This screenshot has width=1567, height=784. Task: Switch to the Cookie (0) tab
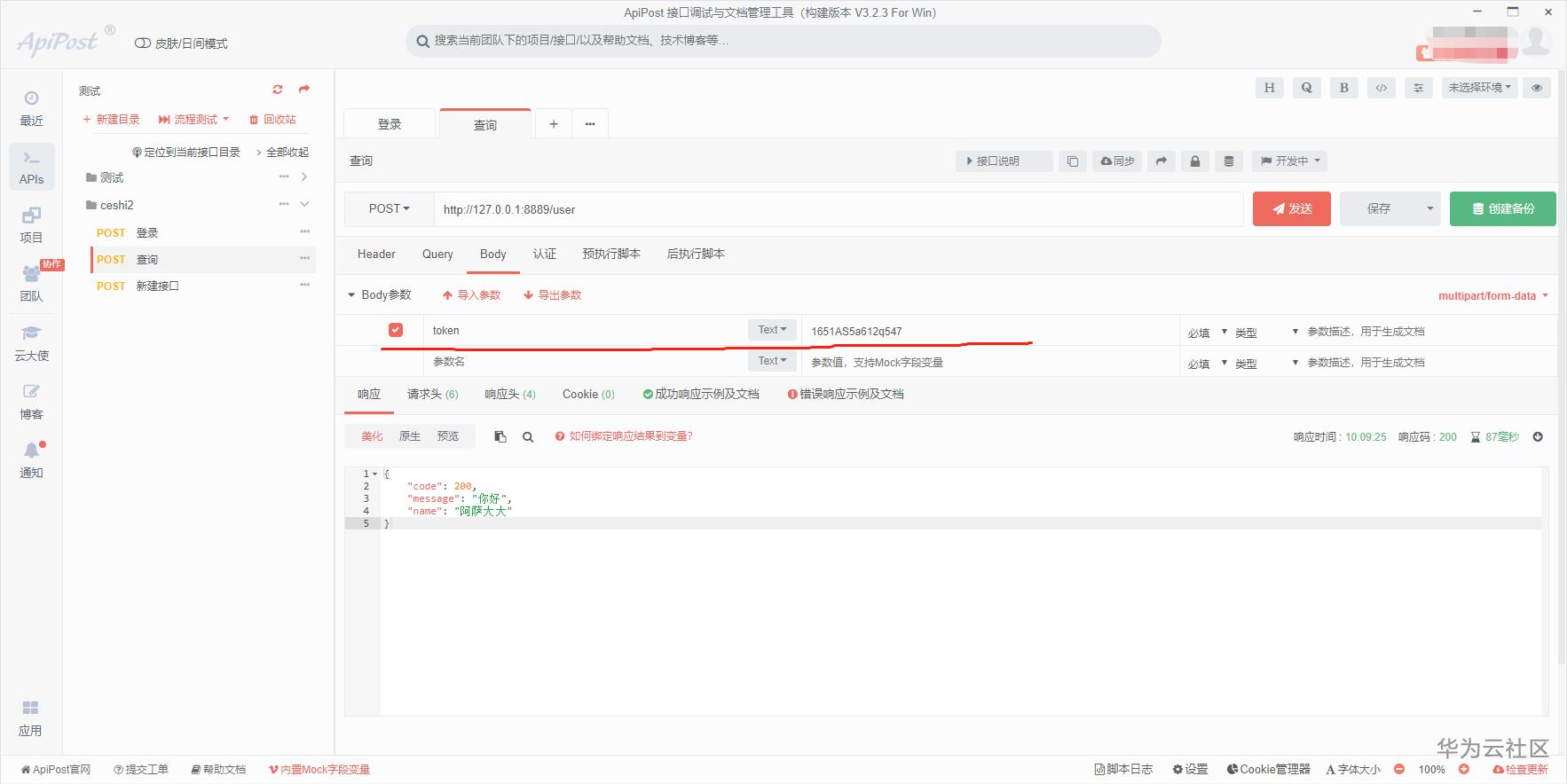[x=588, y=395]
